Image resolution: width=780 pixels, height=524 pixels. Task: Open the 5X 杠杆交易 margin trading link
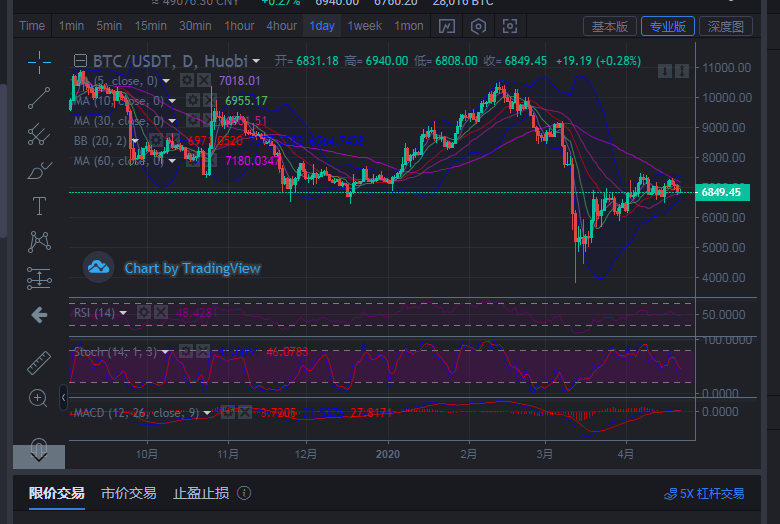tap(704, 494)
